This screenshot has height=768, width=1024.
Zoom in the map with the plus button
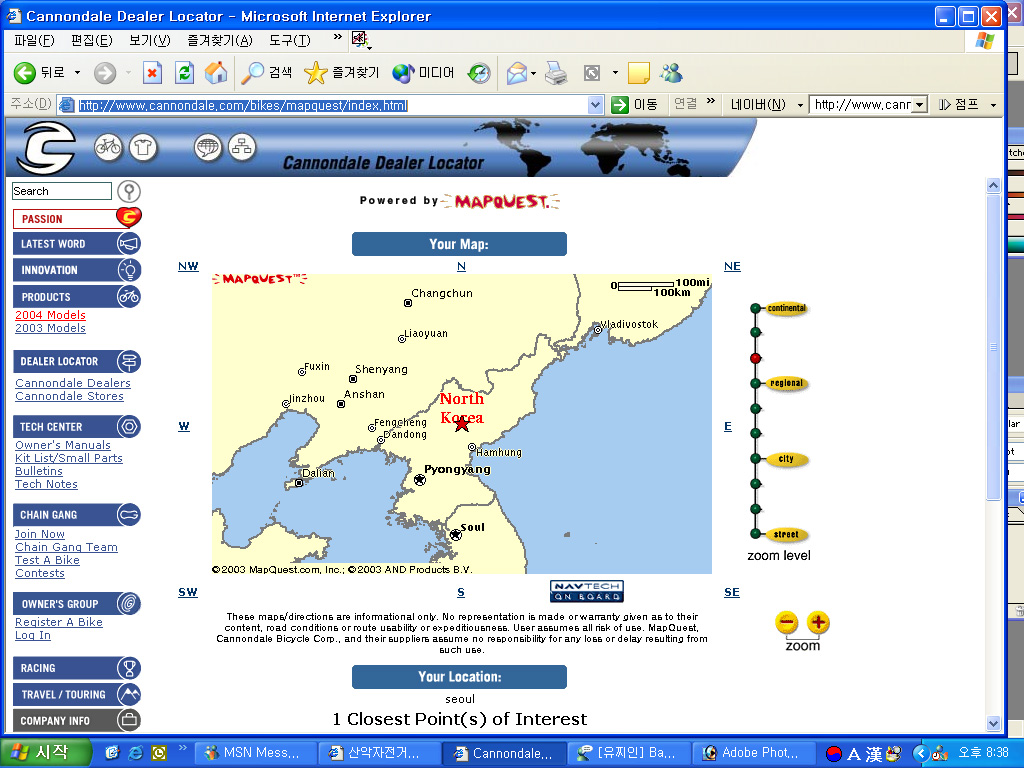tap(818, 622)
